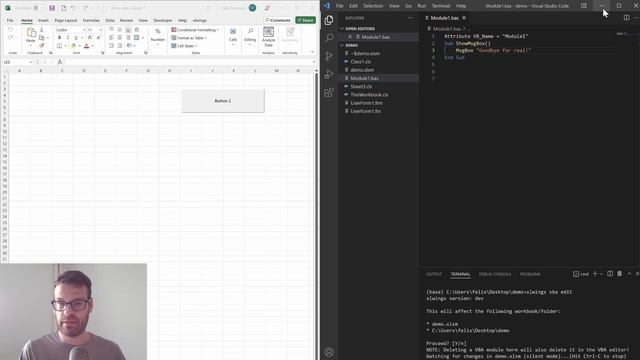Open the Cell Styles dropdown

point(184,46)
